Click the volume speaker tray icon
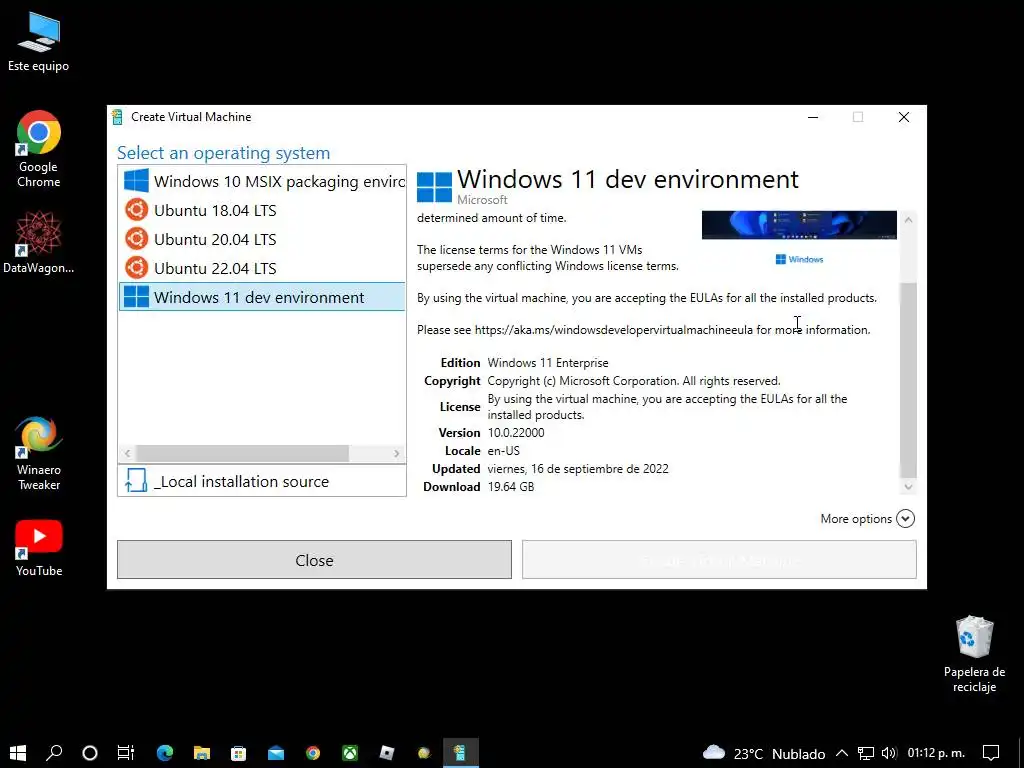The image size is (1024, 768). click(888, 753)
